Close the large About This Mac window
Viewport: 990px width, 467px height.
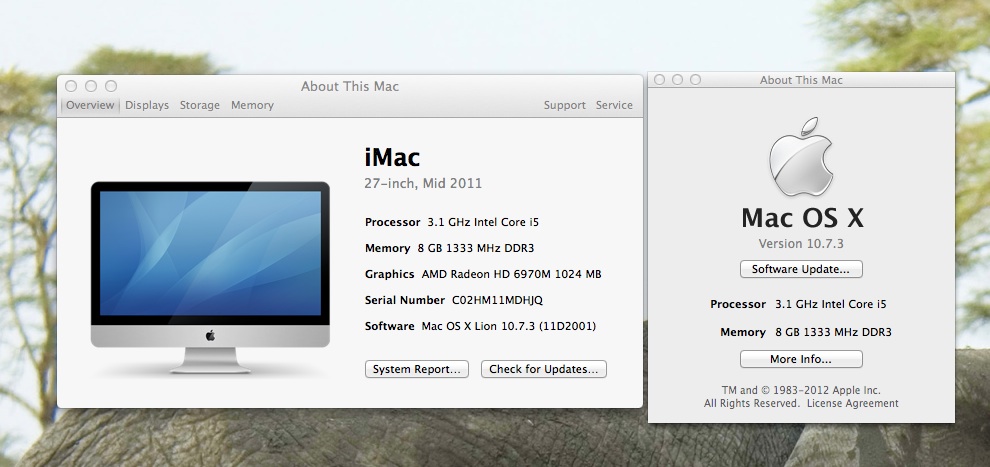point(71,86)
